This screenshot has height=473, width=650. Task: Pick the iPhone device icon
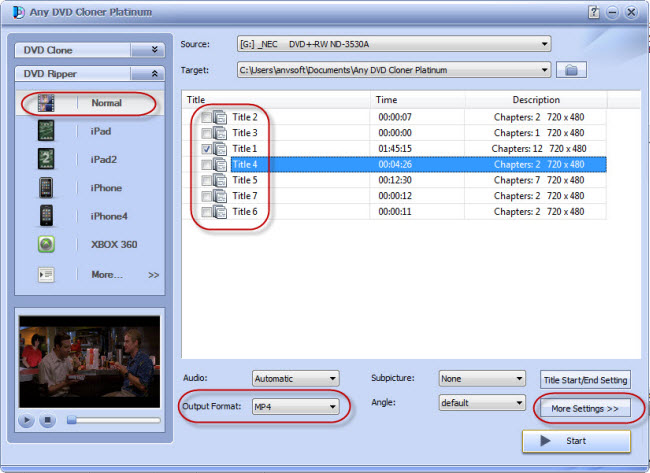tap(46, 187)
